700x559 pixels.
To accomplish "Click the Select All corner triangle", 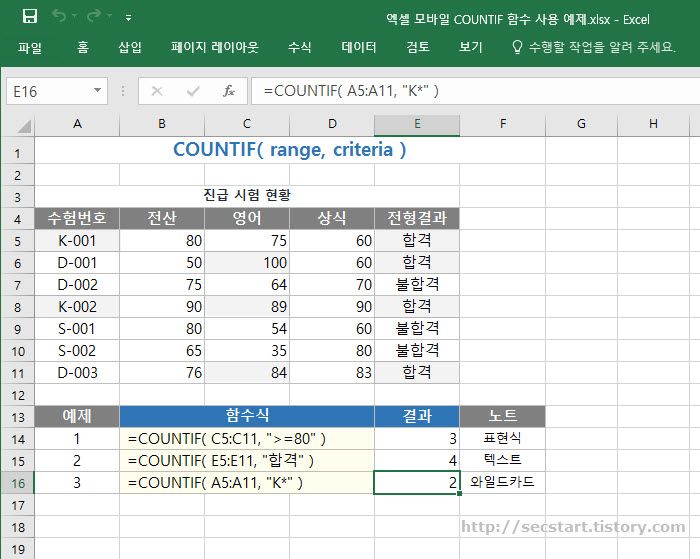I will coord(24,126).
